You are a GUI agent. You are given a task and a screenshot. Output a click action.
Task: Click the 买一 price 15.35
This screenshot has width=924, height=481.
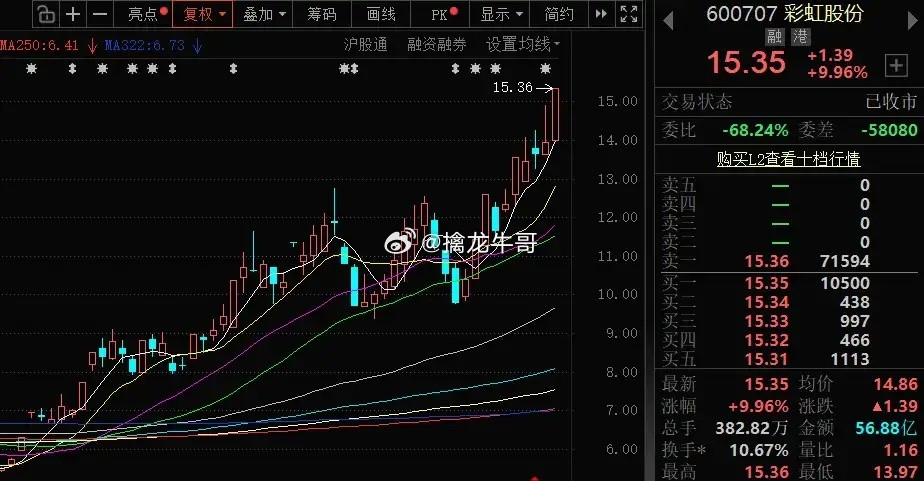point(766,283)
